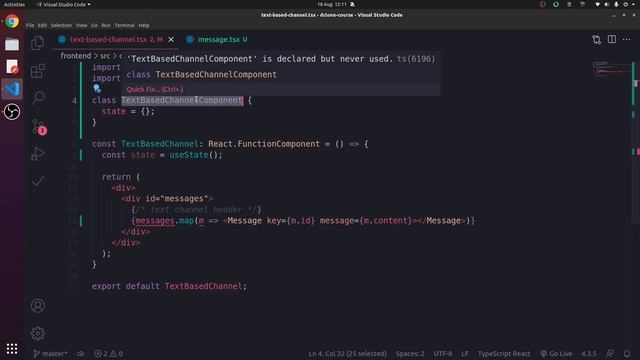Image resolution: width=640 pixels, height=360 pixels.
Task: Open Source Control view with badge
Action: point(38,126)
